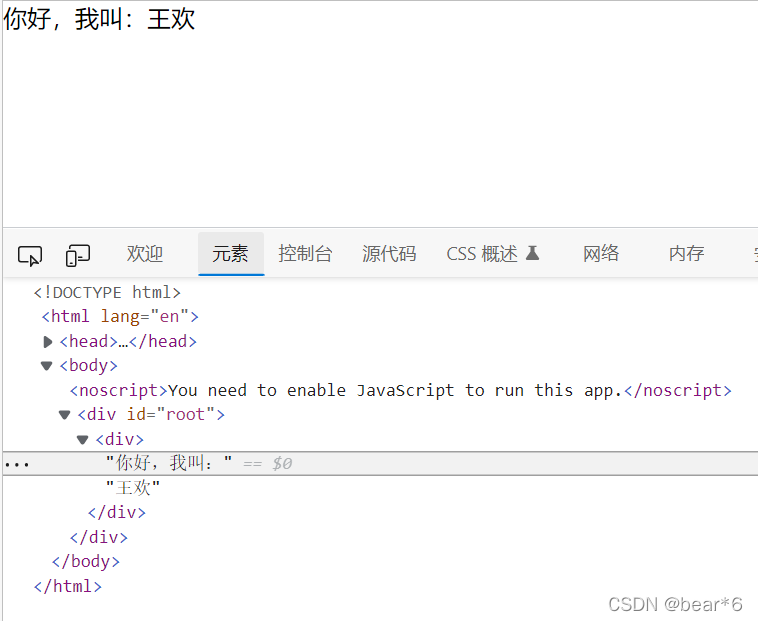
Task: Select the "王欢" text node
Action: pyautogui.click(x=132, y=488)
